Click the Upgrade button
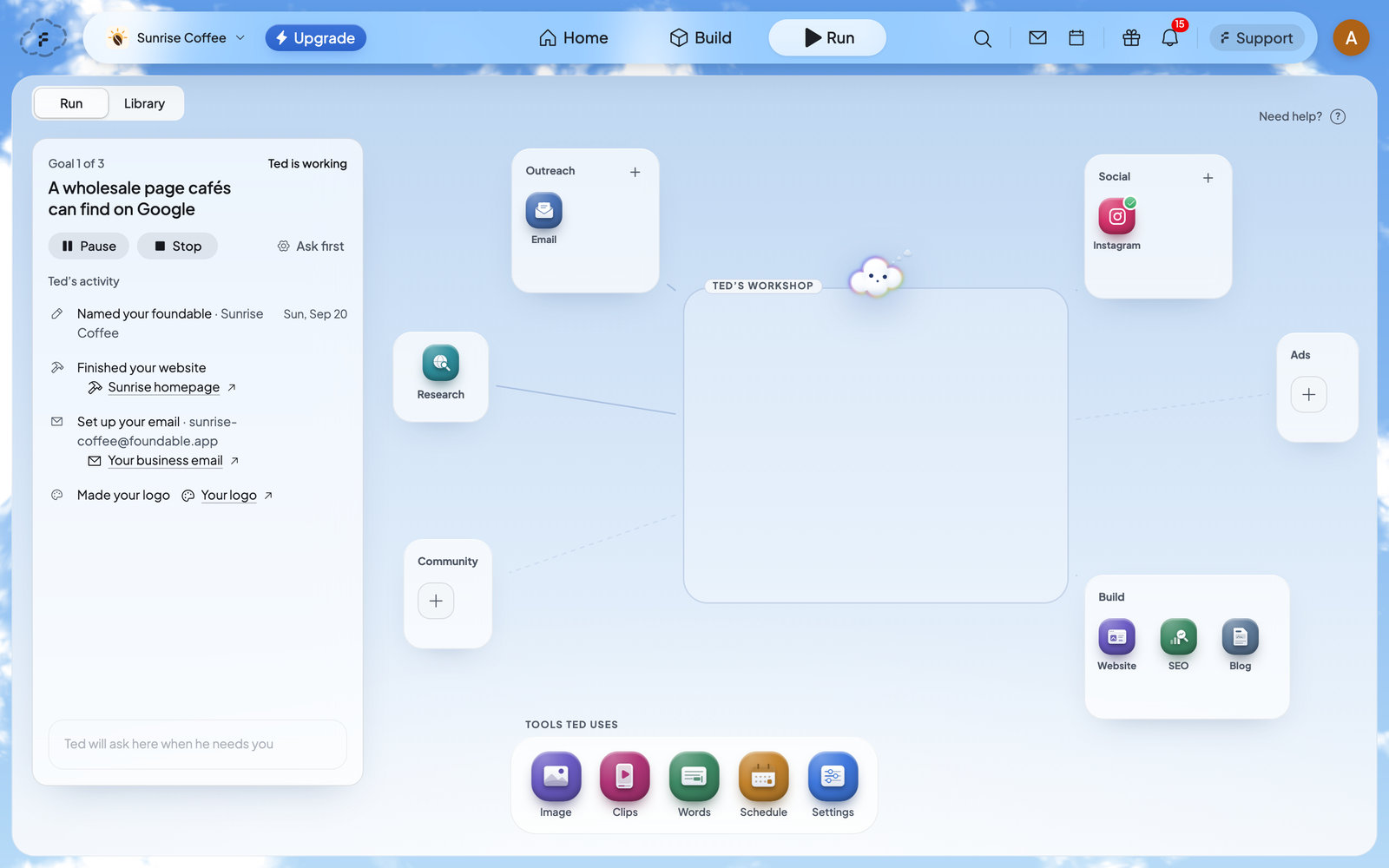 [316, 38]
